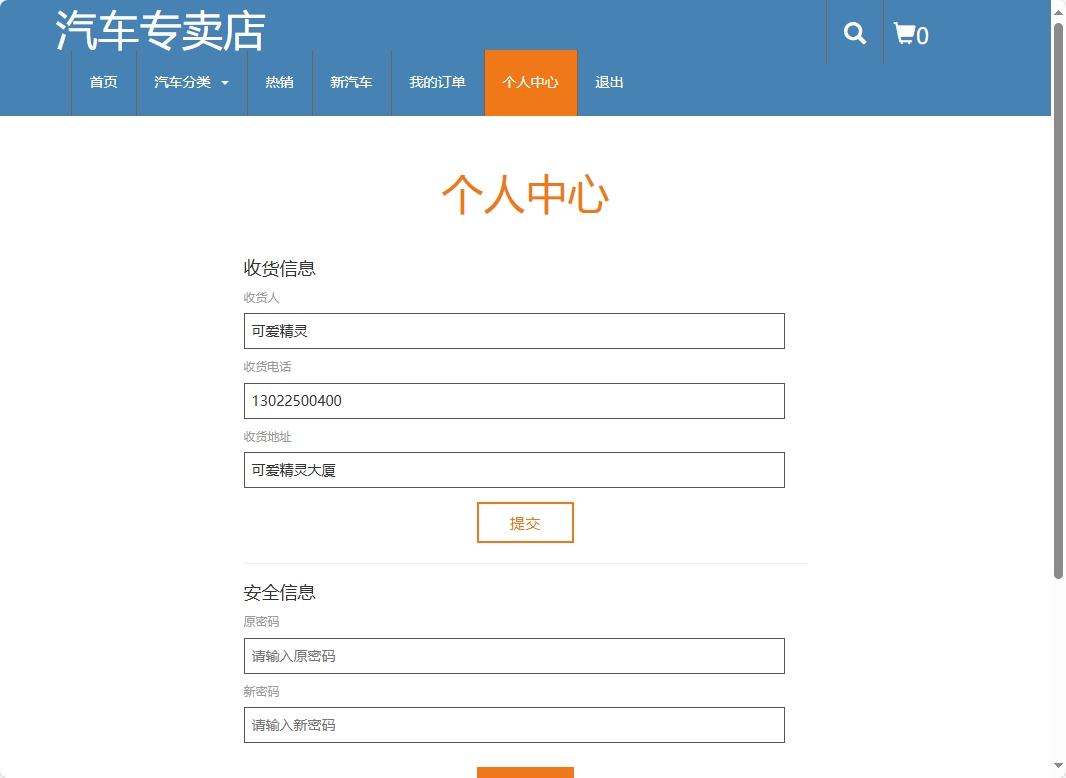Select the 收货电话 field showing 13022500400
The width and height of the screenshot is (1066, 778).
point(513,400)
